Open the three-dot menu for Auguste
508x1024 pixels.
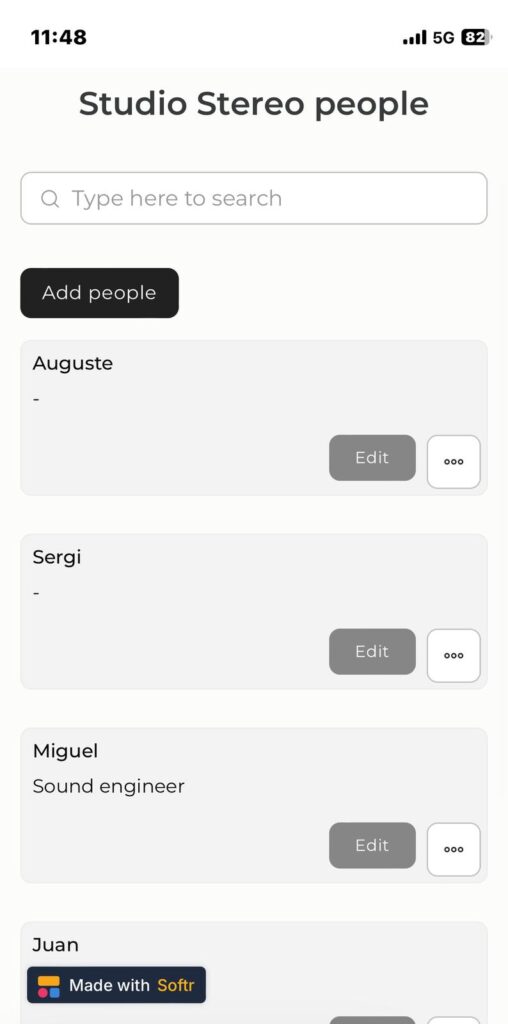click(x=454, y=462)
